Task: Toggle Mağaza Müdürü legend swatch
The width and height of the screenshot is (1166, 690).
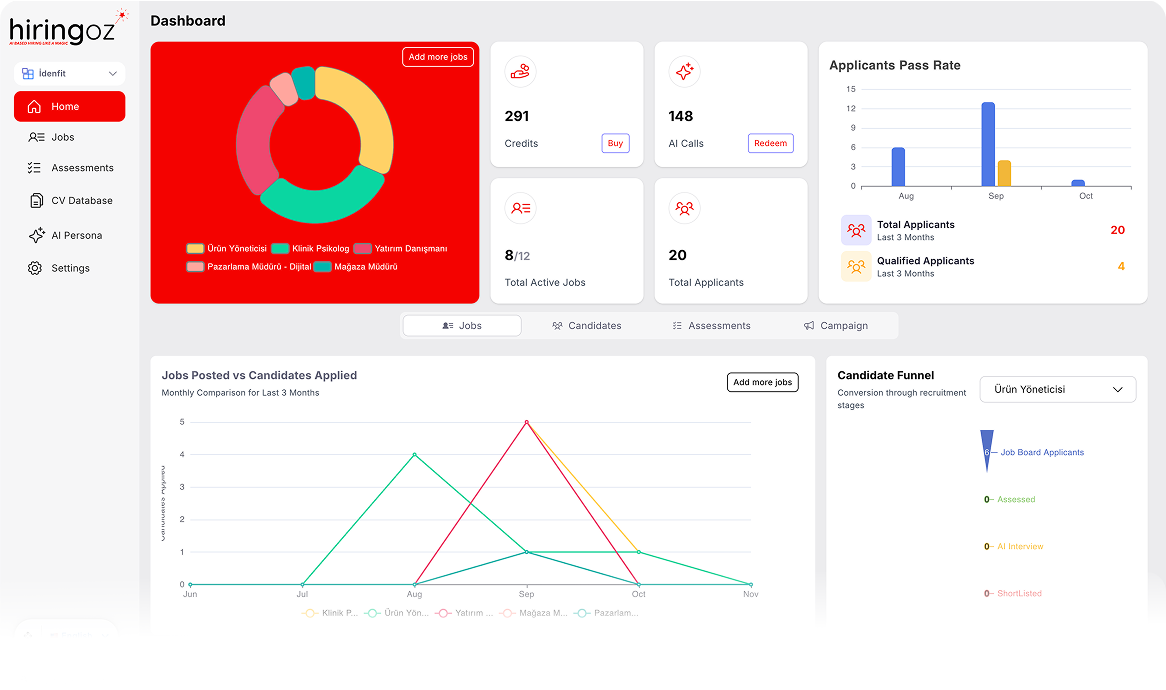Action: click(x=322, y=266)
